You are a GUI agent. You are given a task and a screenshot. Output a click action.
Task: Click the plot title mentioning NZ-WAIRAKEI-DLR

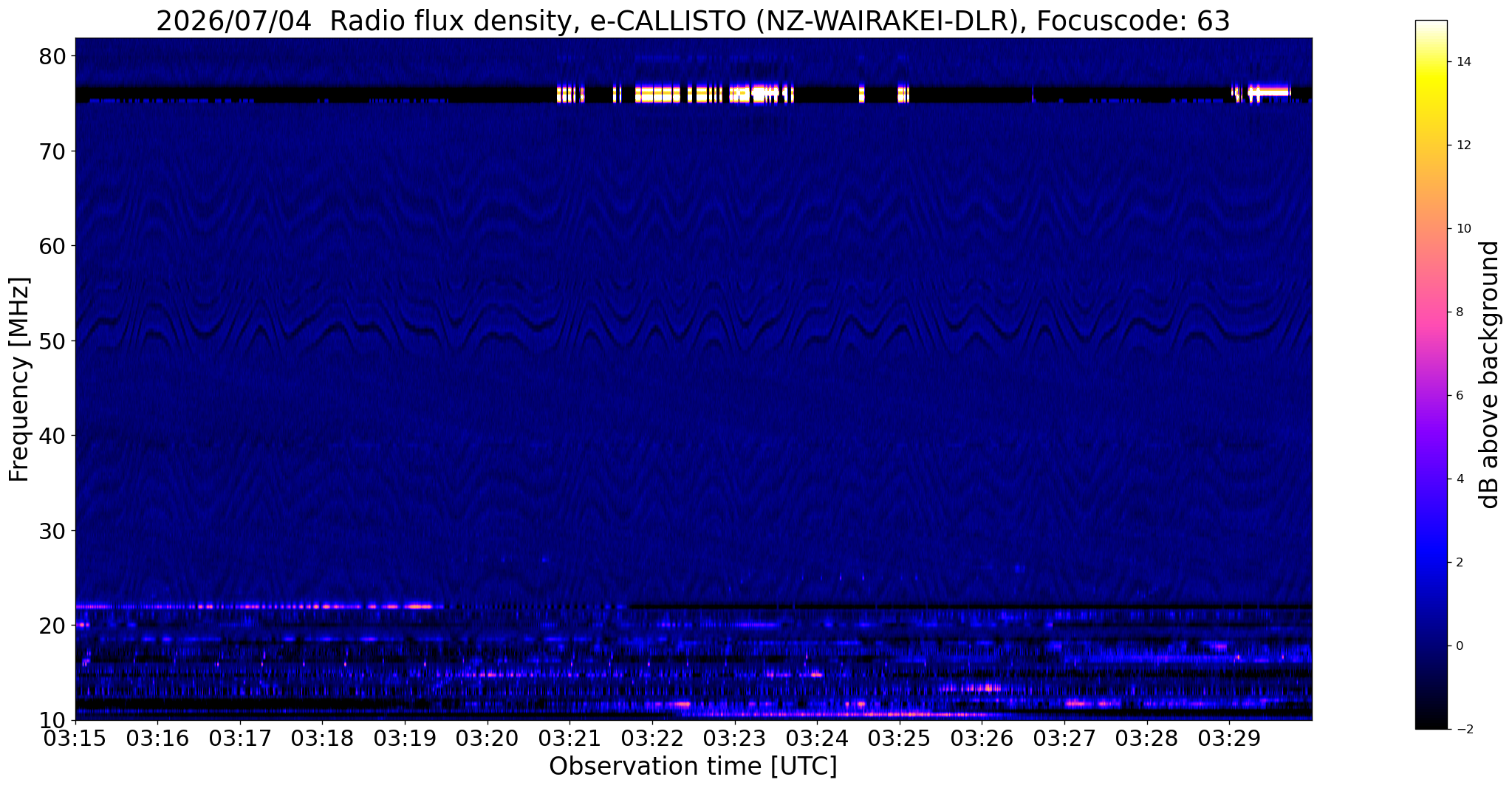[x=693, y=21]
